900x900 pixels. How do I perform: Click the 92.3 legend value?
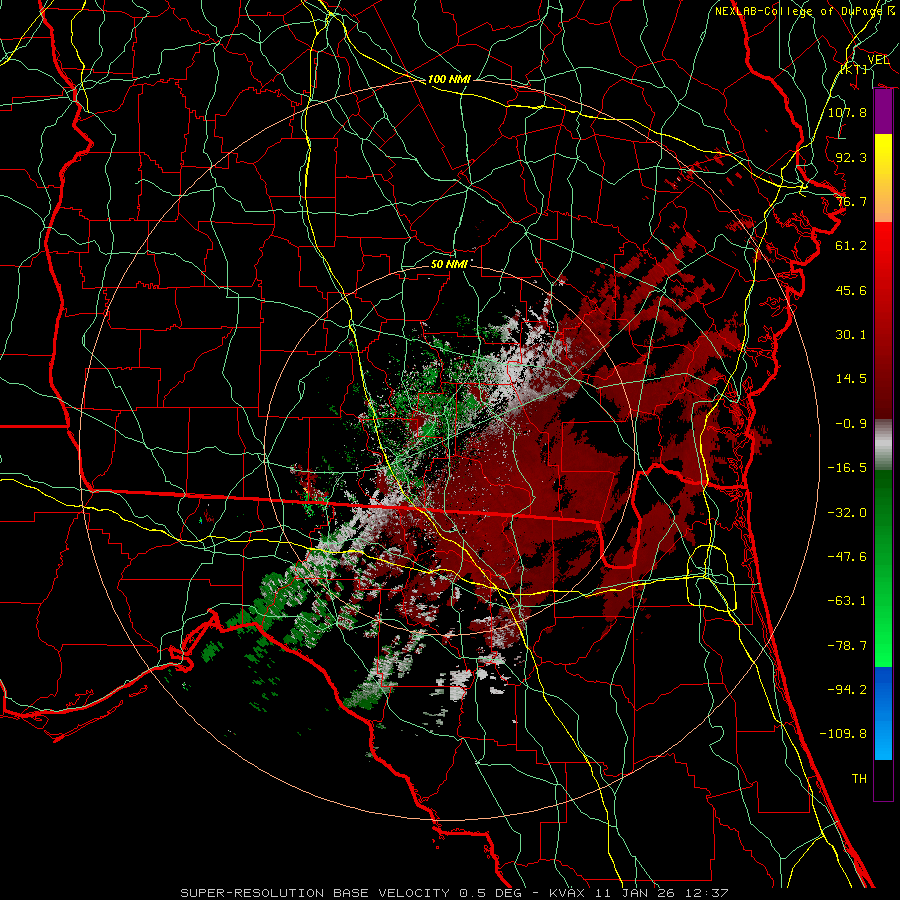851,157
